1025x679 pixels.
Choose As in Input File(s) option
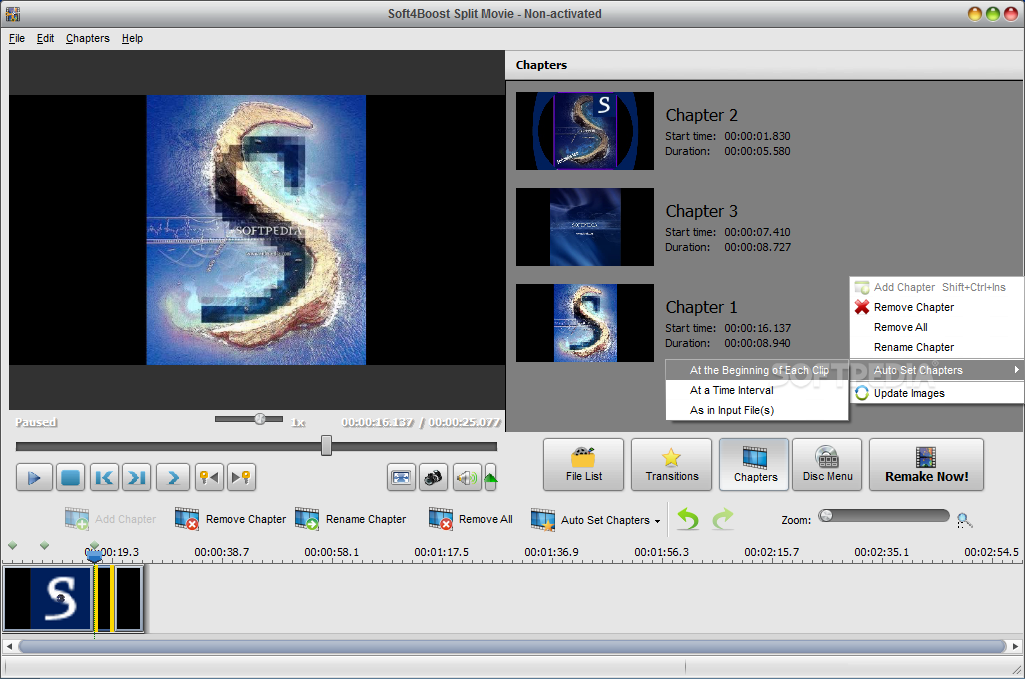click(x=757, y=410)
